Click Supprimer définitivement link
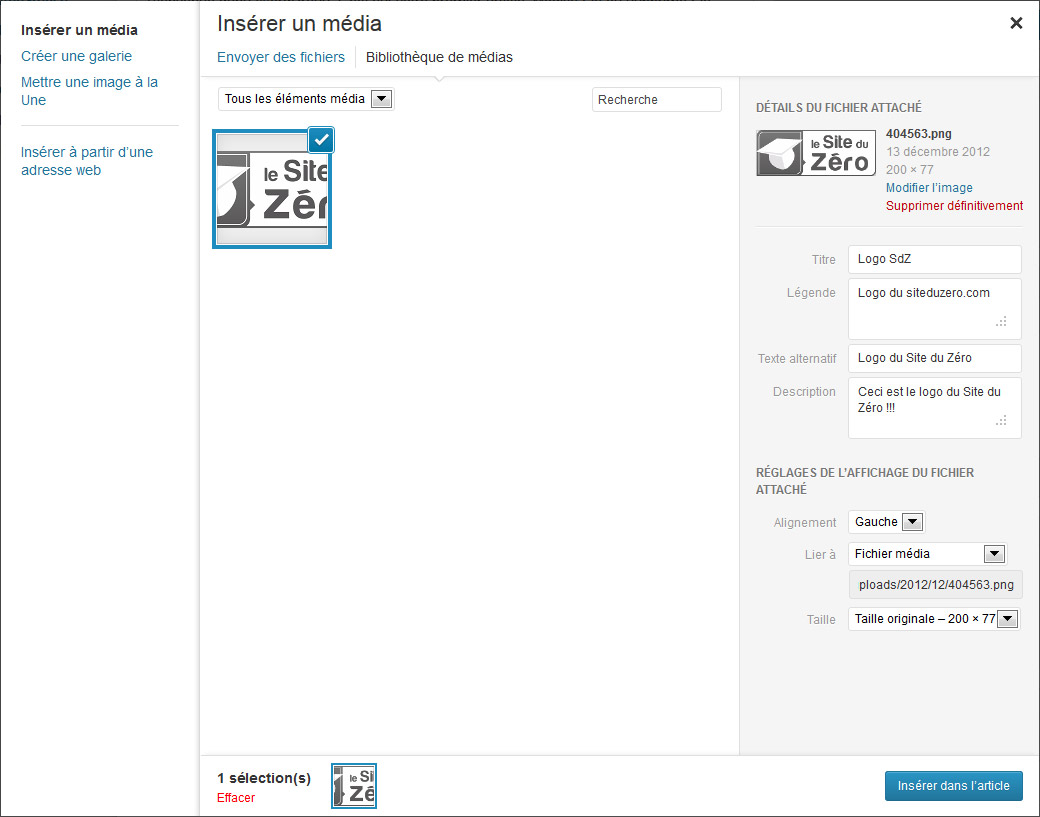 954,206
